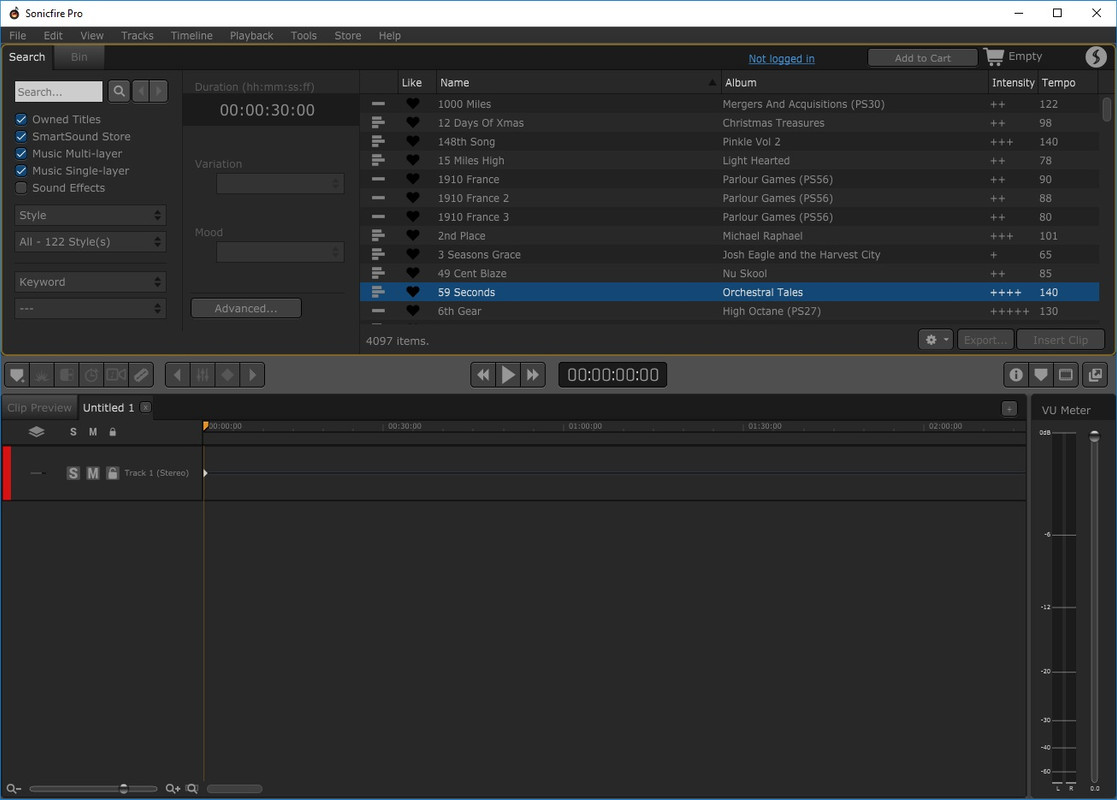Click the lock icon in track header row
The image size is (1117, 800).
(x=113, y=432)
